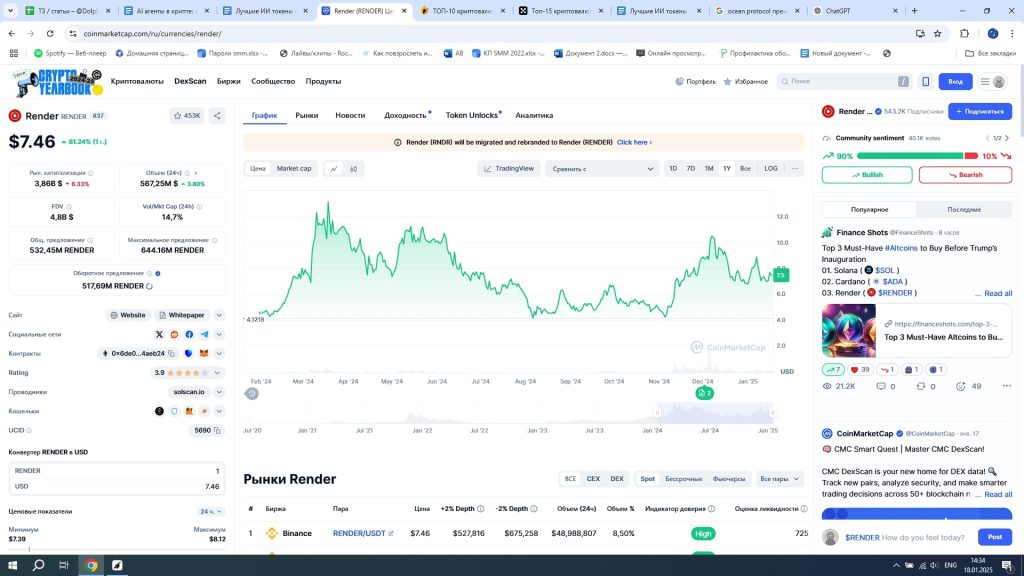
Task: Click the Bearish vote button
Action: [965, 175]
